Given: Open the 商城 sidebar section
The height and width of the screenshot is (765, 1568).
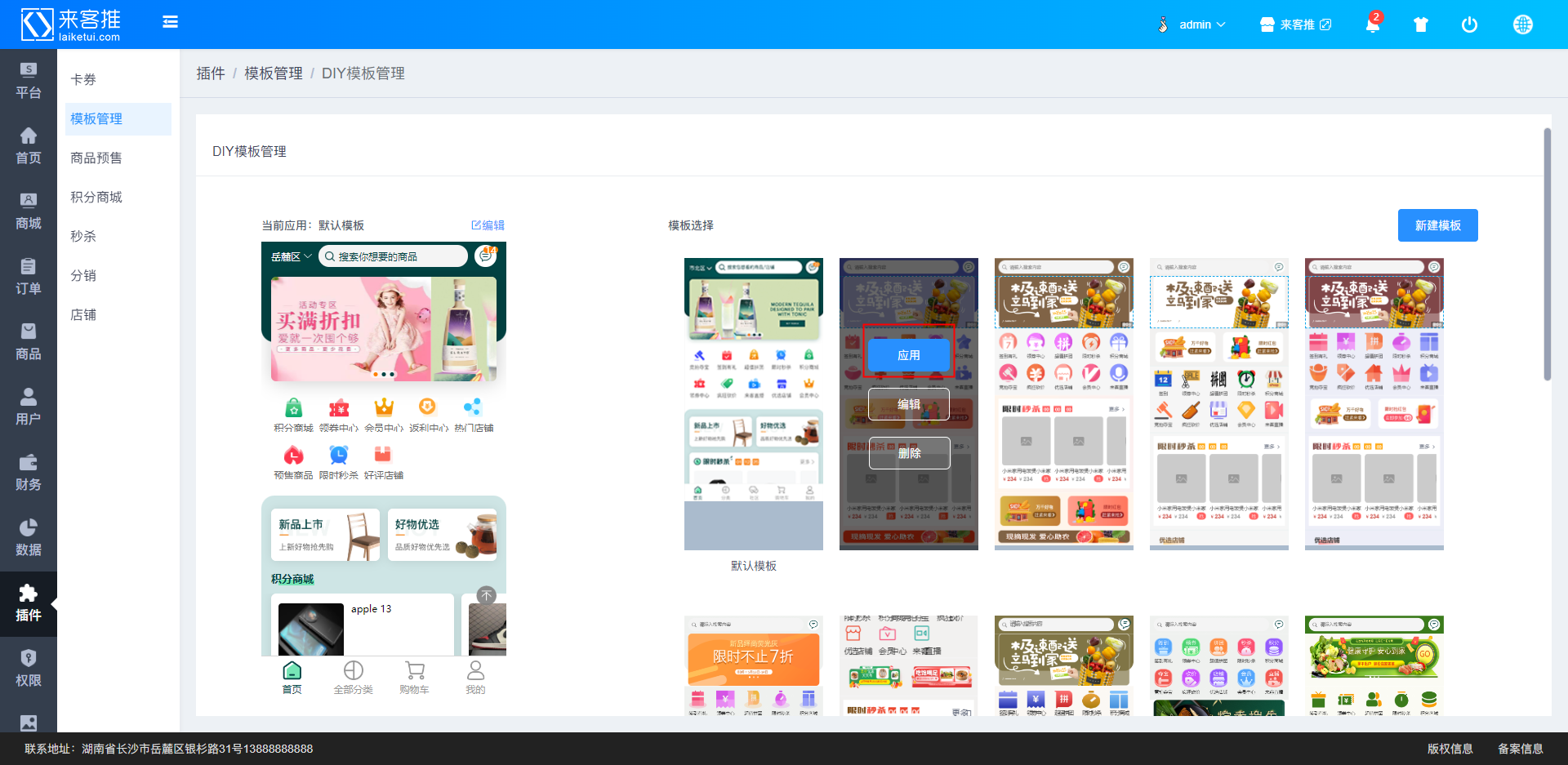Looking at the screenshot, I should click(x=29, y=211).
